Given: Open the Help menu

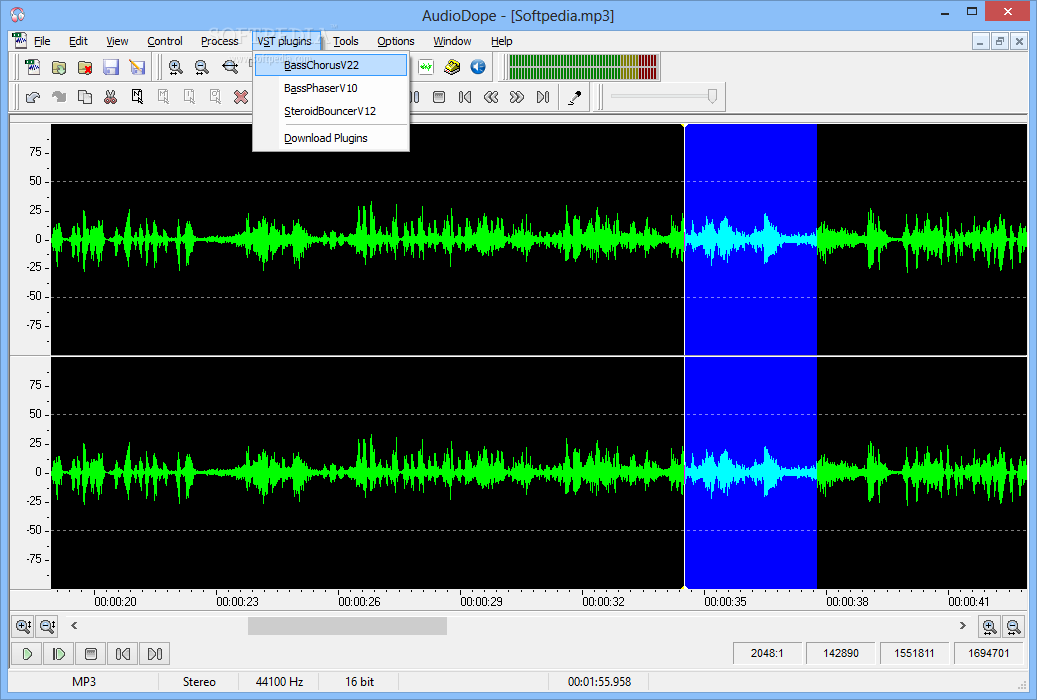Looking at the screenshot, I should tap(501, 41).
